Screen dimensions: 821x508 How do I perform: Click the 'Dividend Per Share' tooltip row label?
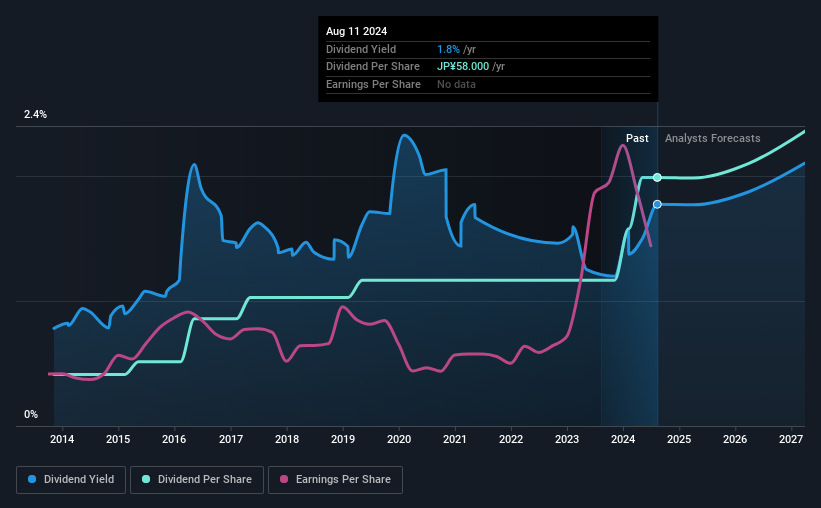pyautogui.click(x=373, y=67)
